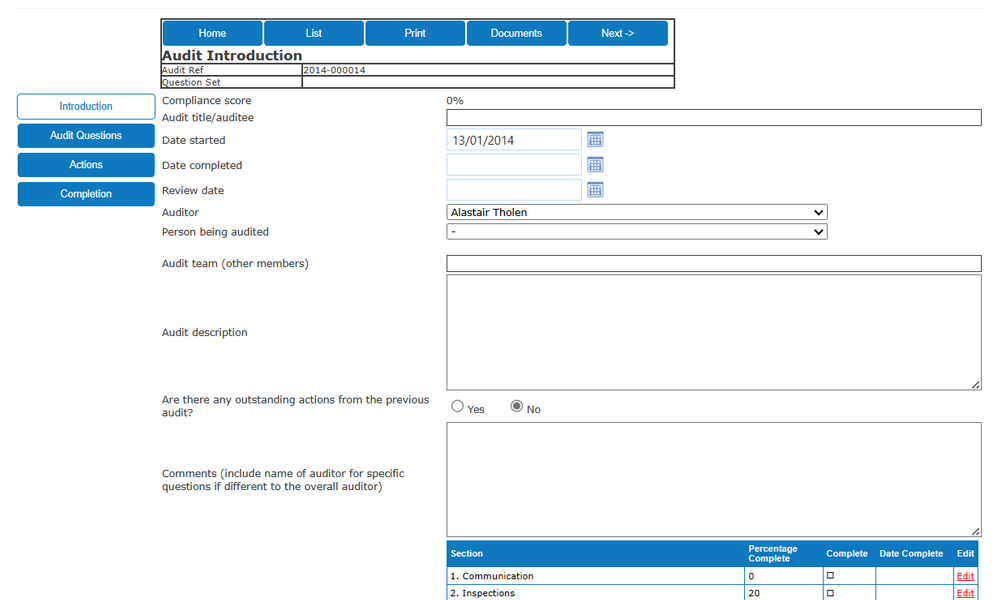
Task: Select Yes for outstanding actions from previous audit
Action: point(457,405)
